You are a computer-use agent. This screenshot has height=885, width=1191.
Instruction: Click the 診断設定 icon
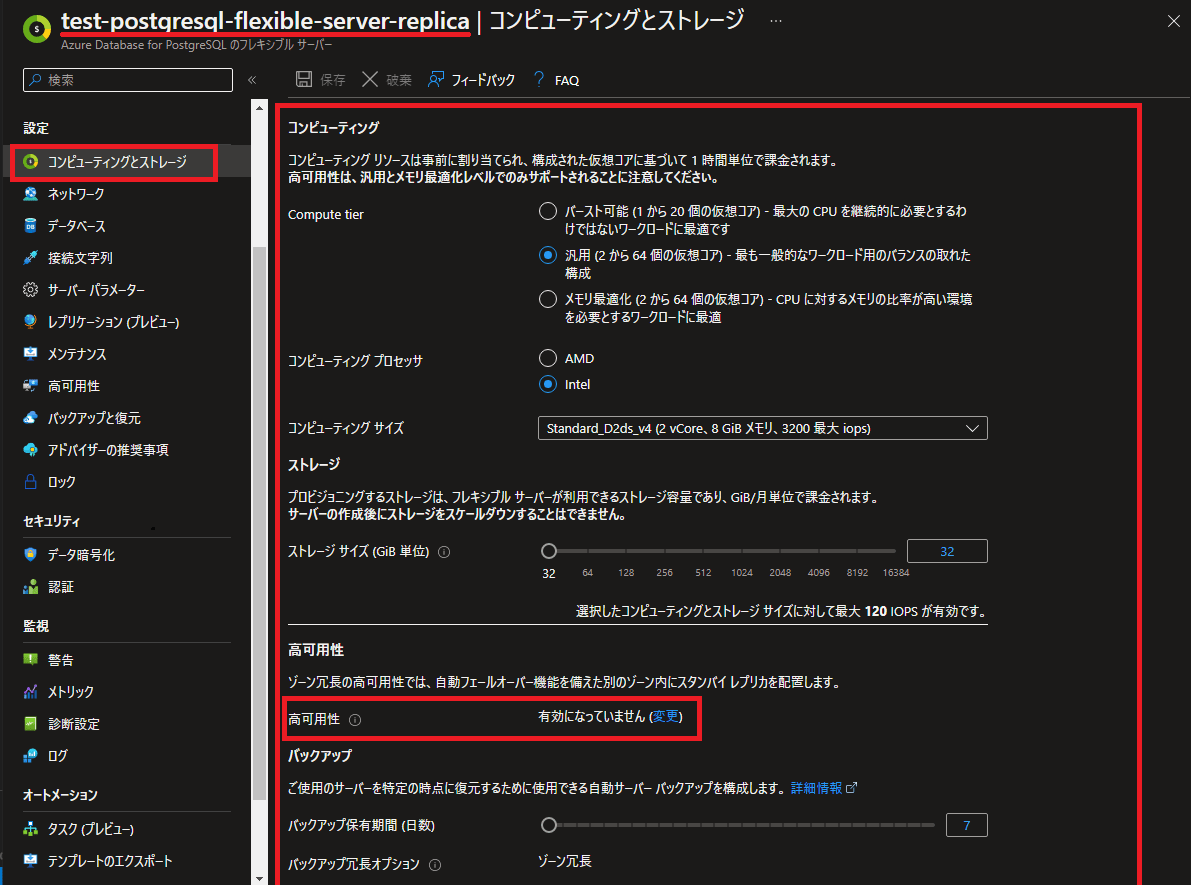tap(30, 723)
